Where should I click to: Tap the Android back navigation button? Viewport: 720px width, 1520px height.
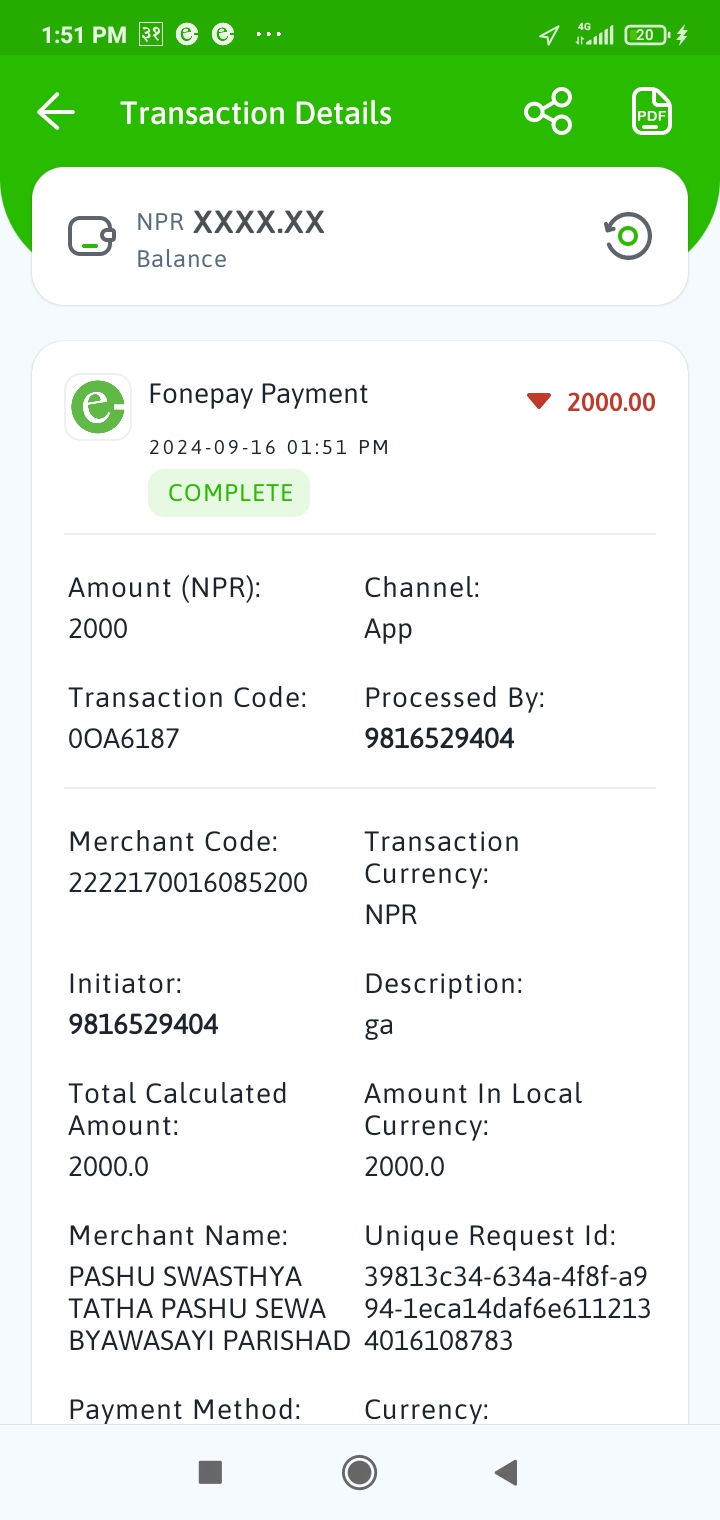506,1472
